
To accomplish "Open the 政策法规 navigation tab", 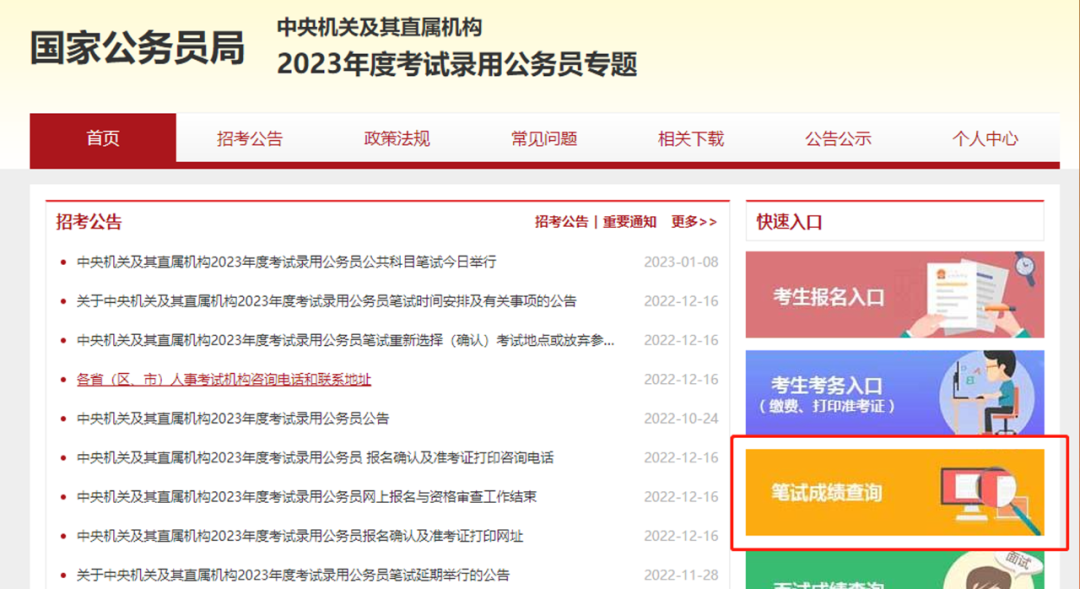I will click(x=397, y=138).
